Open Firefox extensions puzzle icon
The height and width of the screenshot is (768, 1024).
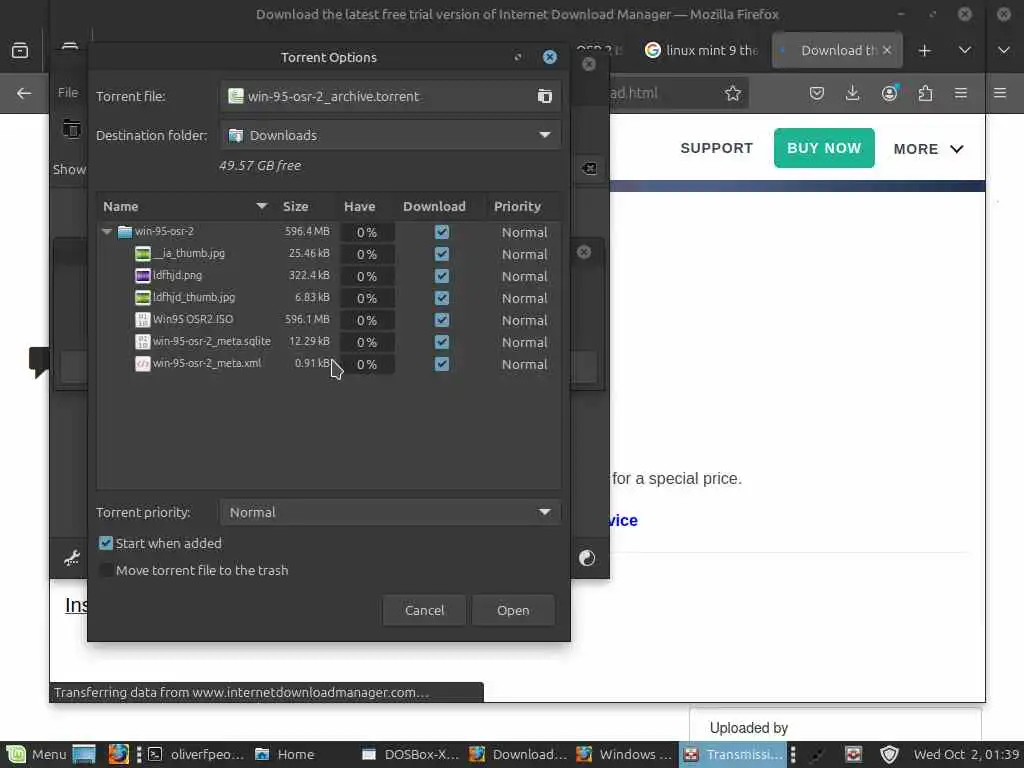(925, 93)
